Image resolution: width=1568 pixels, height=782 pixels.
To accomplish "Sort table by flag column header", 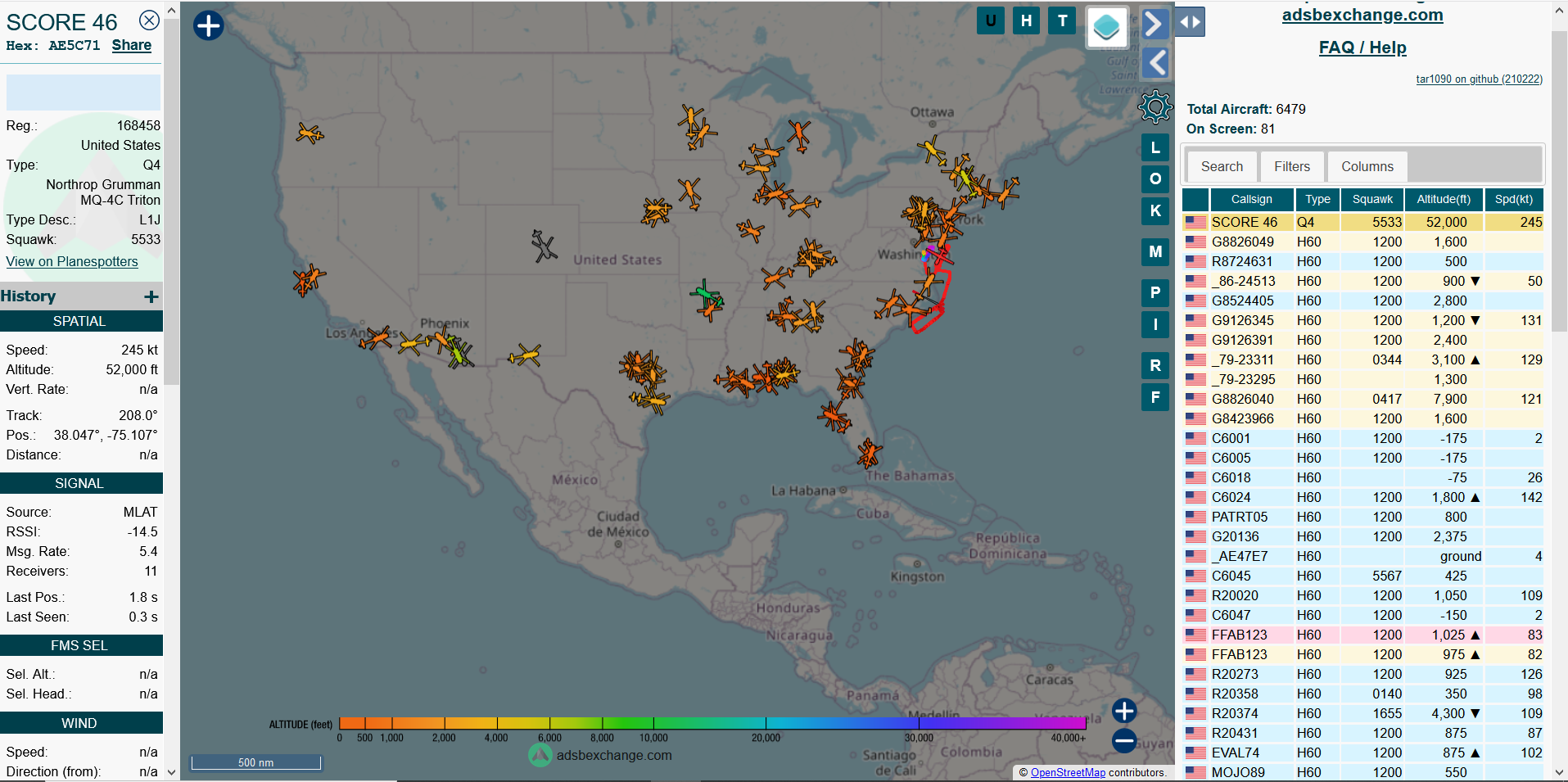I will (x=1195, y=199).
